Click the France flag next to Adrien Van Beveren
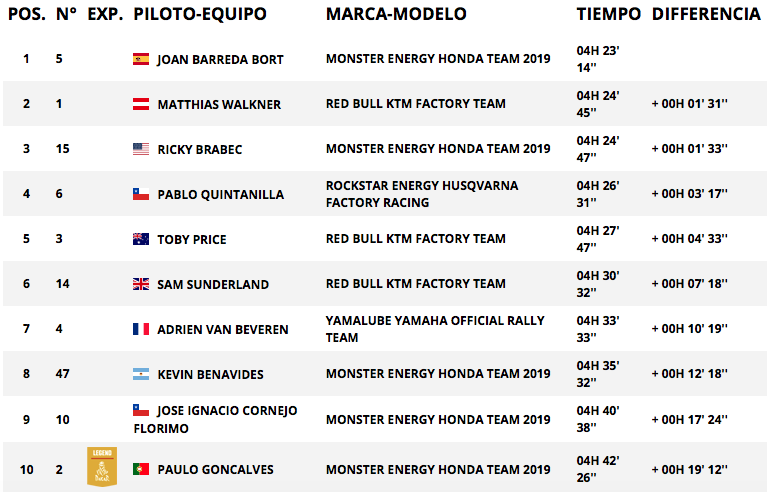Image resolution: width=767 pixels, height=492 pixels. click(x=141, y=329)
